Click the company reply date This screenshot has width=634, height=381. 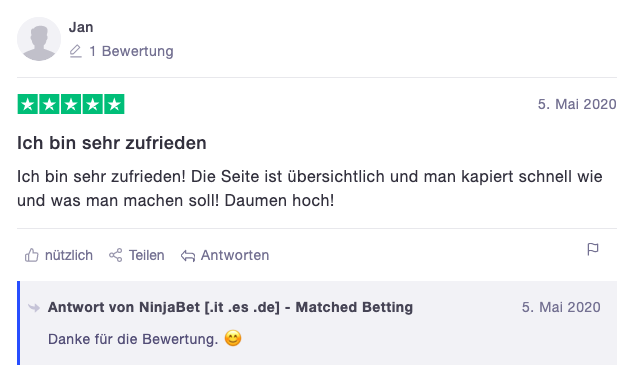tap(561, 307)
